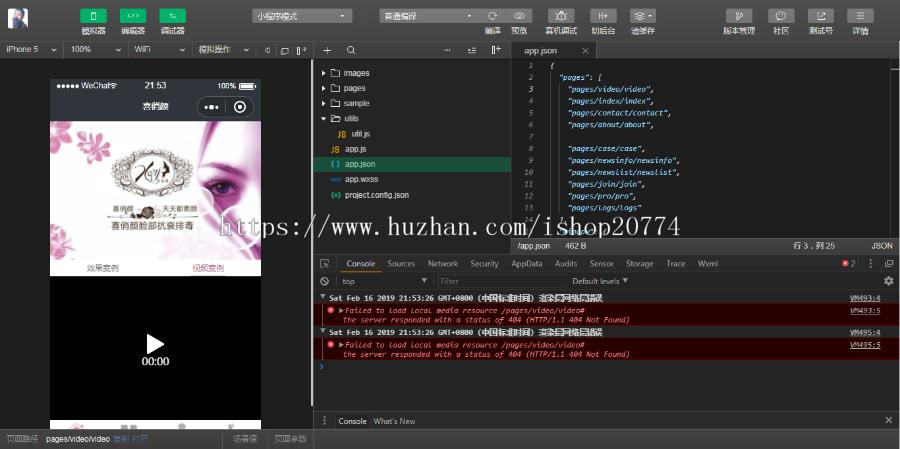The height and width of the screenshot is (449, 900).
Task: Switch to the AppData tab
Action: pyautogui.click(x=527, y=264)
